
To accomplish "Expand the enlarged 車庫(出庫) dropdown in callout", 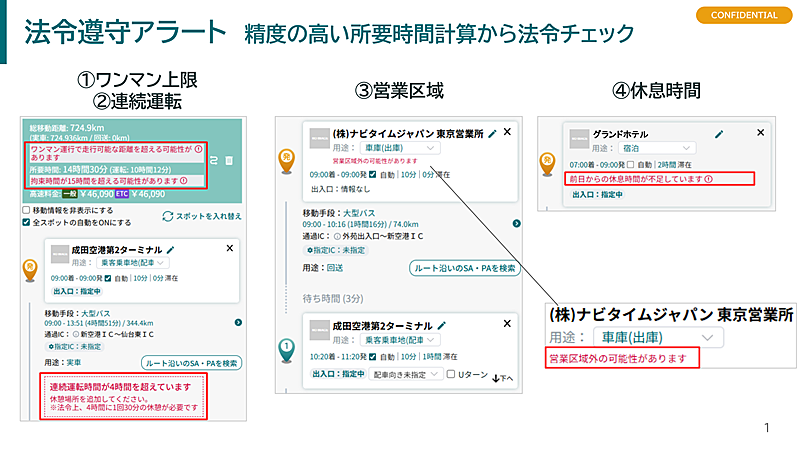I will click(656, 337).
